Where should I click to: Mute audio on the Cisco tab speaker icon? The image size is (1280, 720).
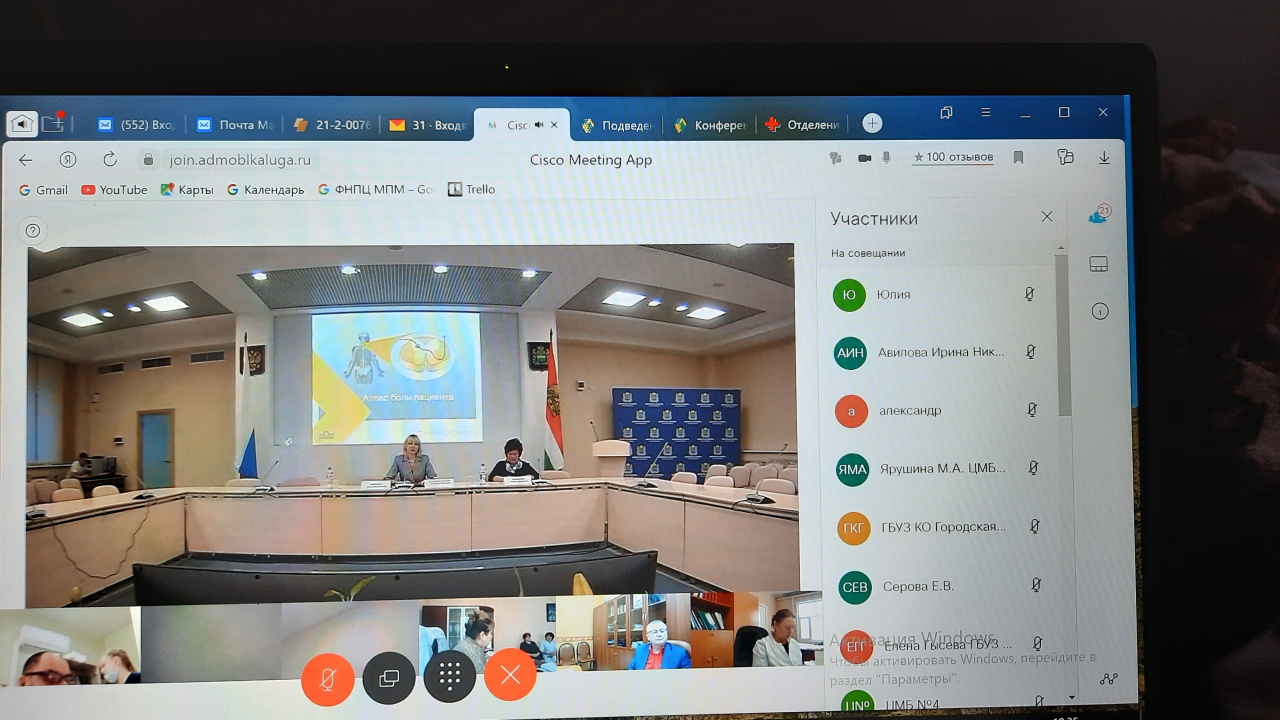(539, 125)
